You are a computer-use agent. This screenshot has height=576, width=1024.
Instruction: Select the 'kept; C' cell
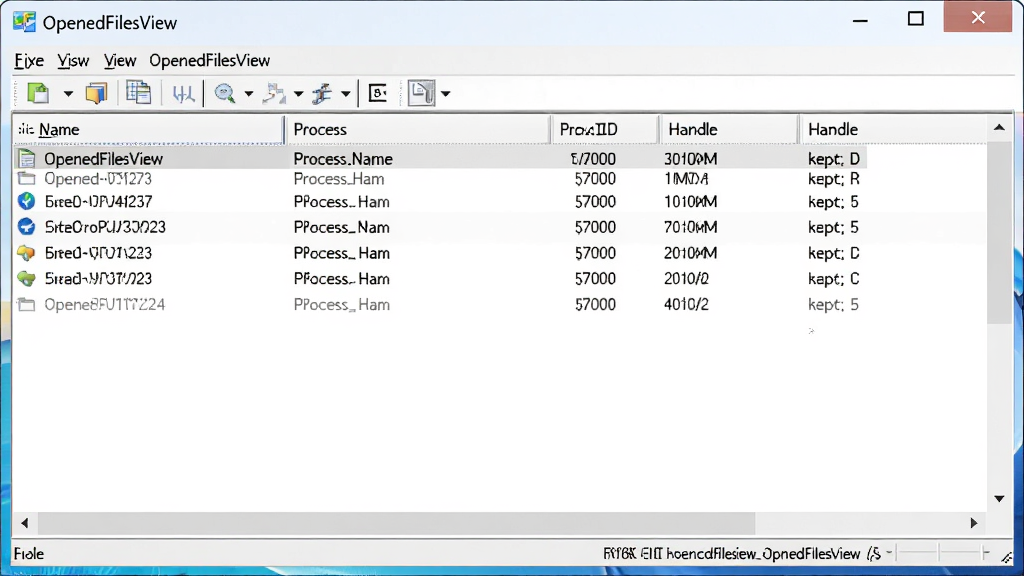[833, 279]
